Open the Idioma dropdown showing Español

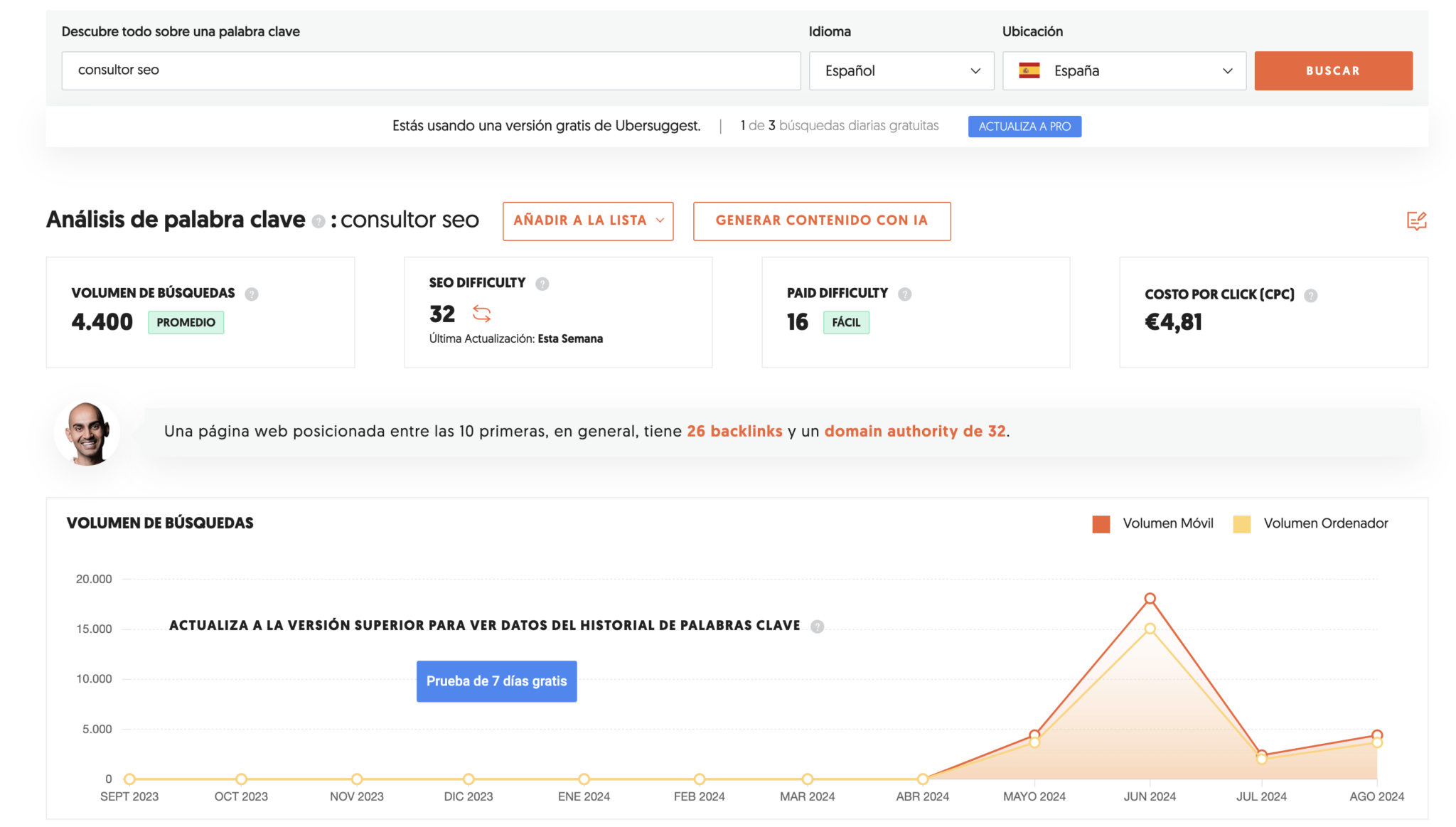pyautogui.click(x=901, y=70)
